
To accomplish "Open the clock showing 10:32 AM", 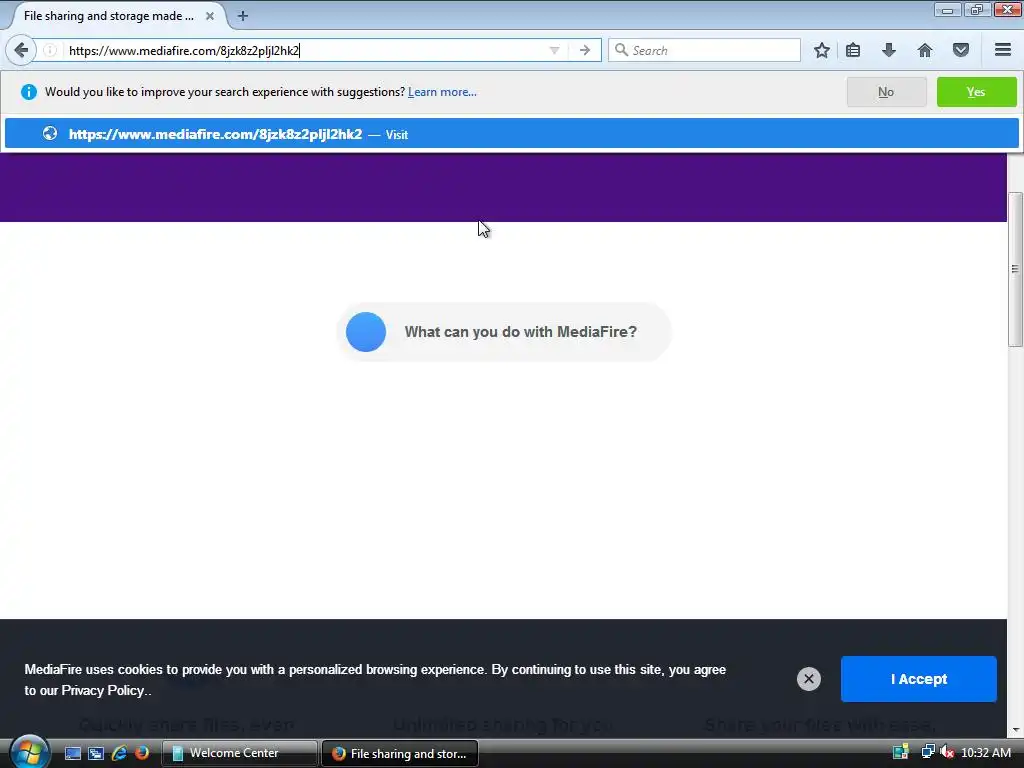I will click(985, 753).
